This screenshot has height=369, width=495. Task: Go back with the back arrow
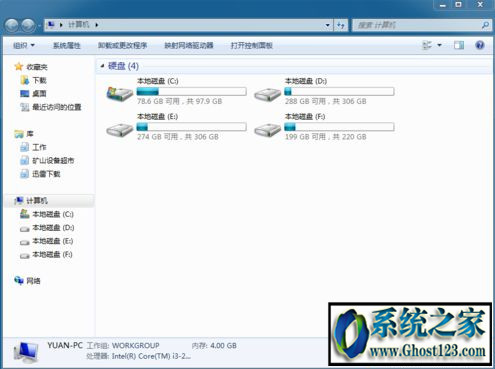click(12, 25)
